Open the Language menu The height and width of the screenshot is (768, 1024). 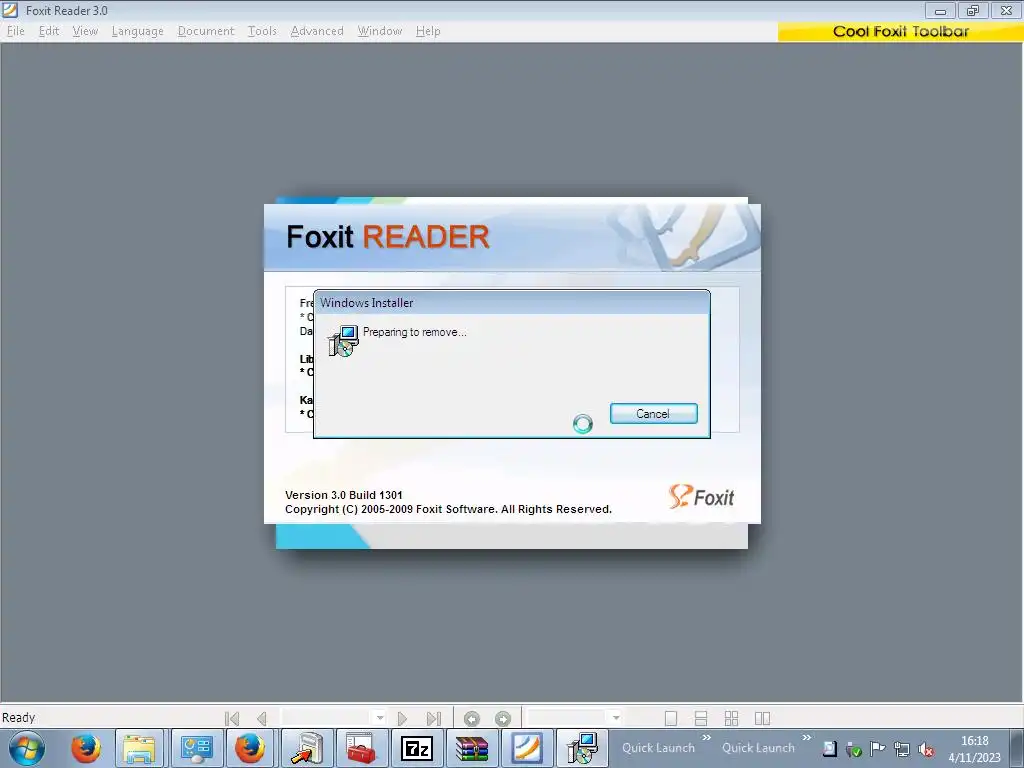point(138,31)
